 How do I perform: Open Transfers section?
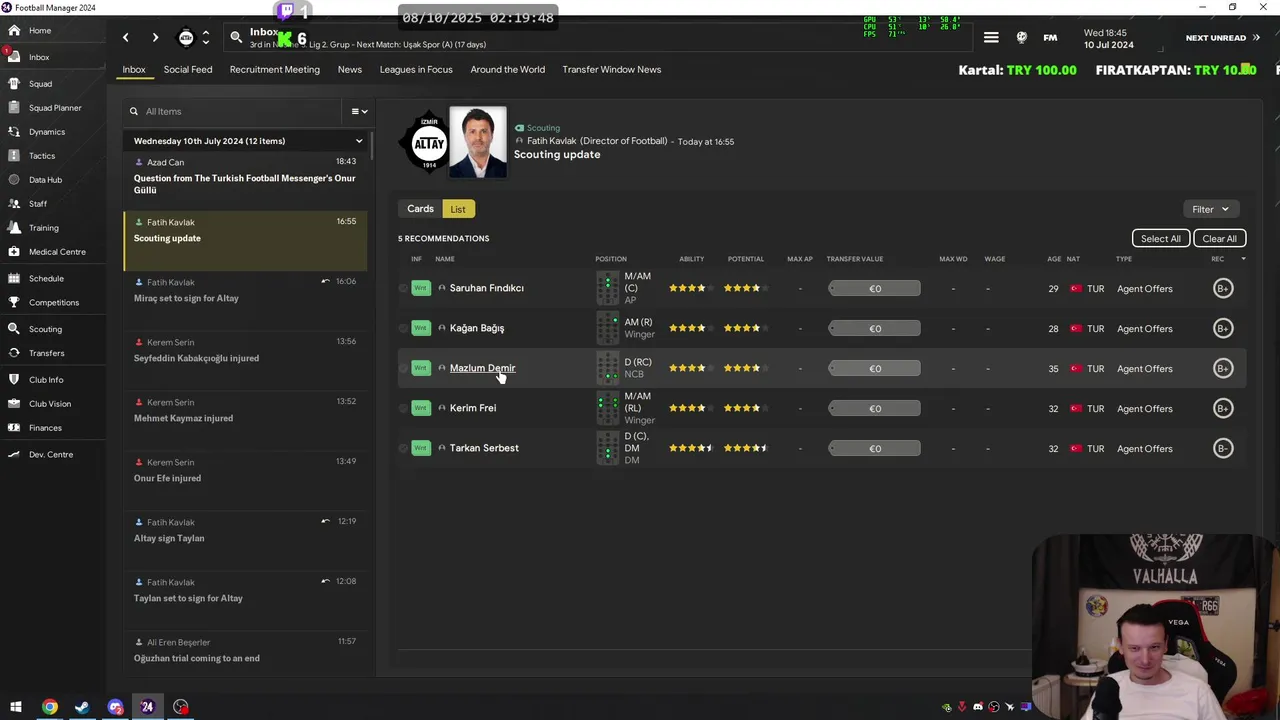46,353
